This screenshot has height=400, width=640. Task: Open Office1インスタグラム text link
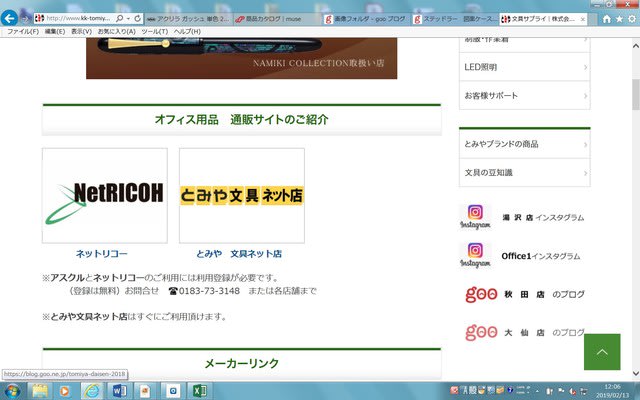point(540,256)
